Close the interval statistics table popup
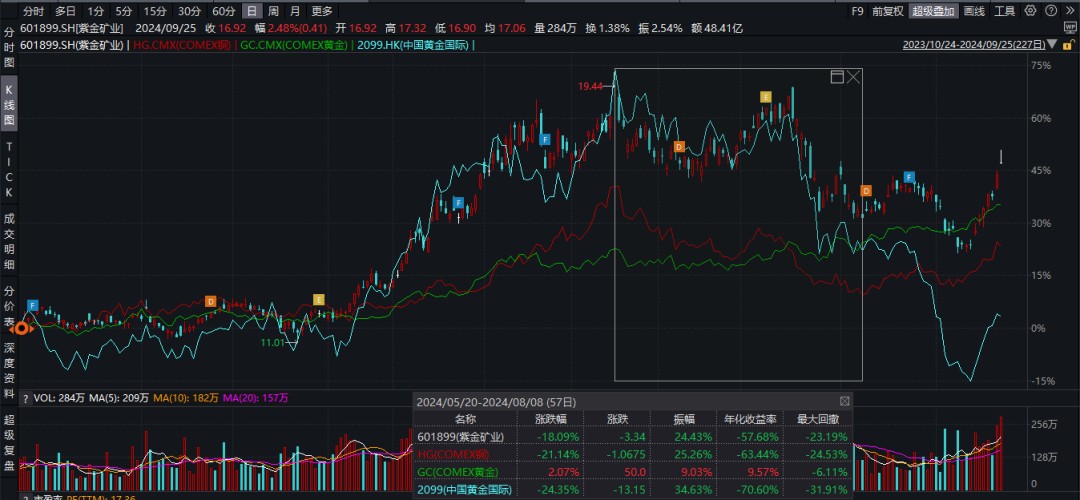This screenshot has width=1080, height=500. pyautogui.click(x=845, y=401)
